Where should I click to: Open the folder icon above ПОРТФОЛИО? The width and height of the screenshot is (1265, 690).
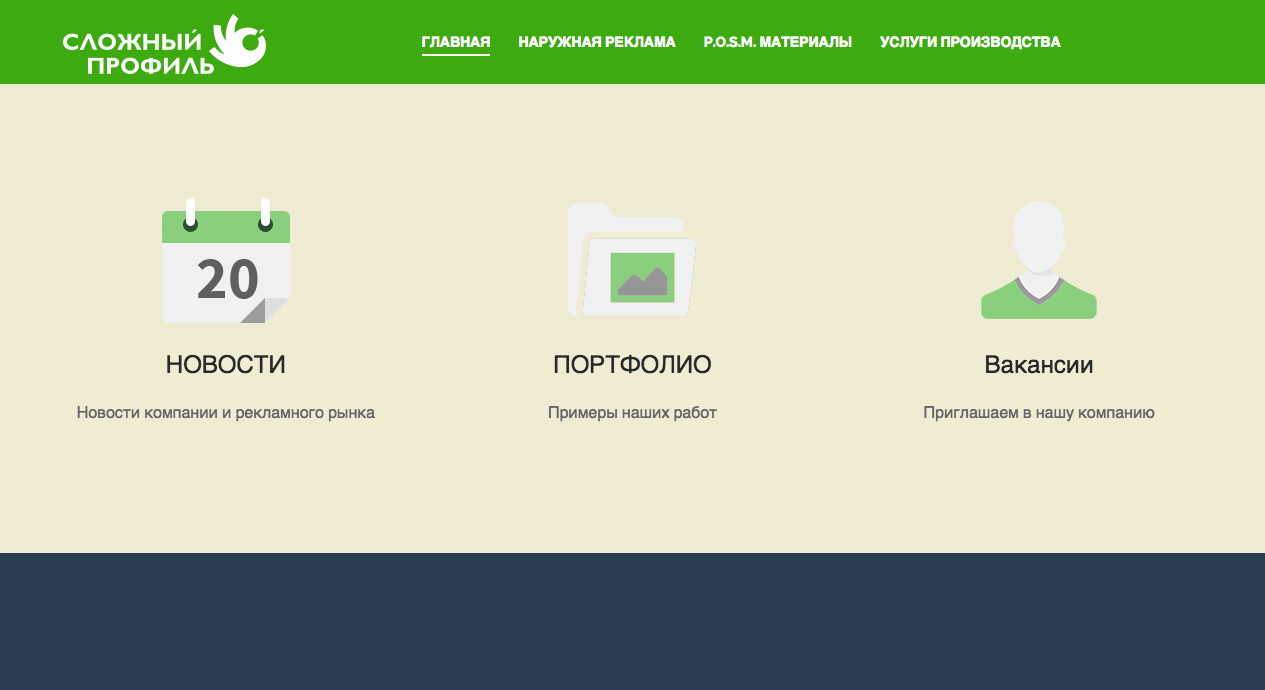(630, 260)
